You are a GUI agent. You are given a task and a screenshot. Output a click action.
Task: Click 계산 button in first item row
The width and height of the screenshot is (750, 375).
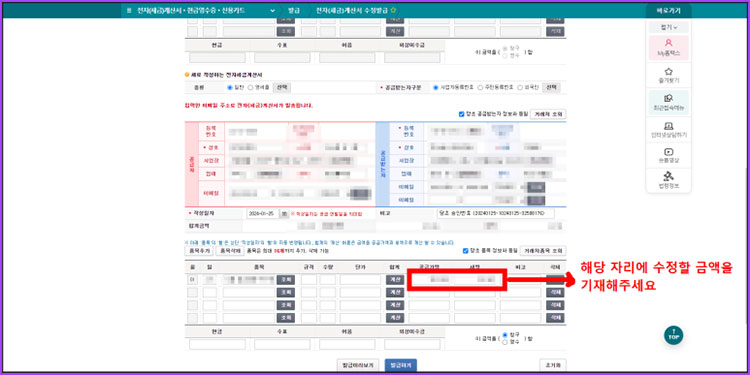[x=395, y=279]
